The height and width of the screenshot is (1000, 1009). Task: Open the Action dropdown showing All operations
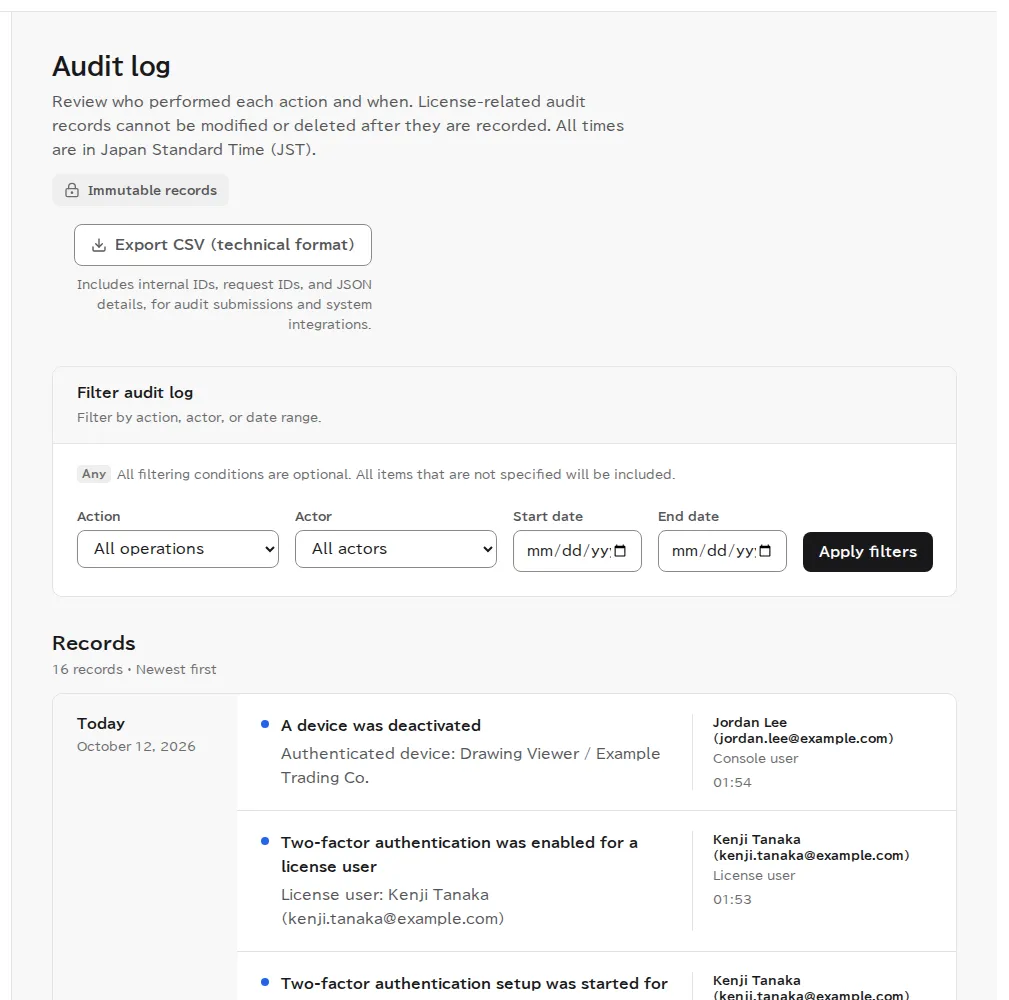(178, 549)
